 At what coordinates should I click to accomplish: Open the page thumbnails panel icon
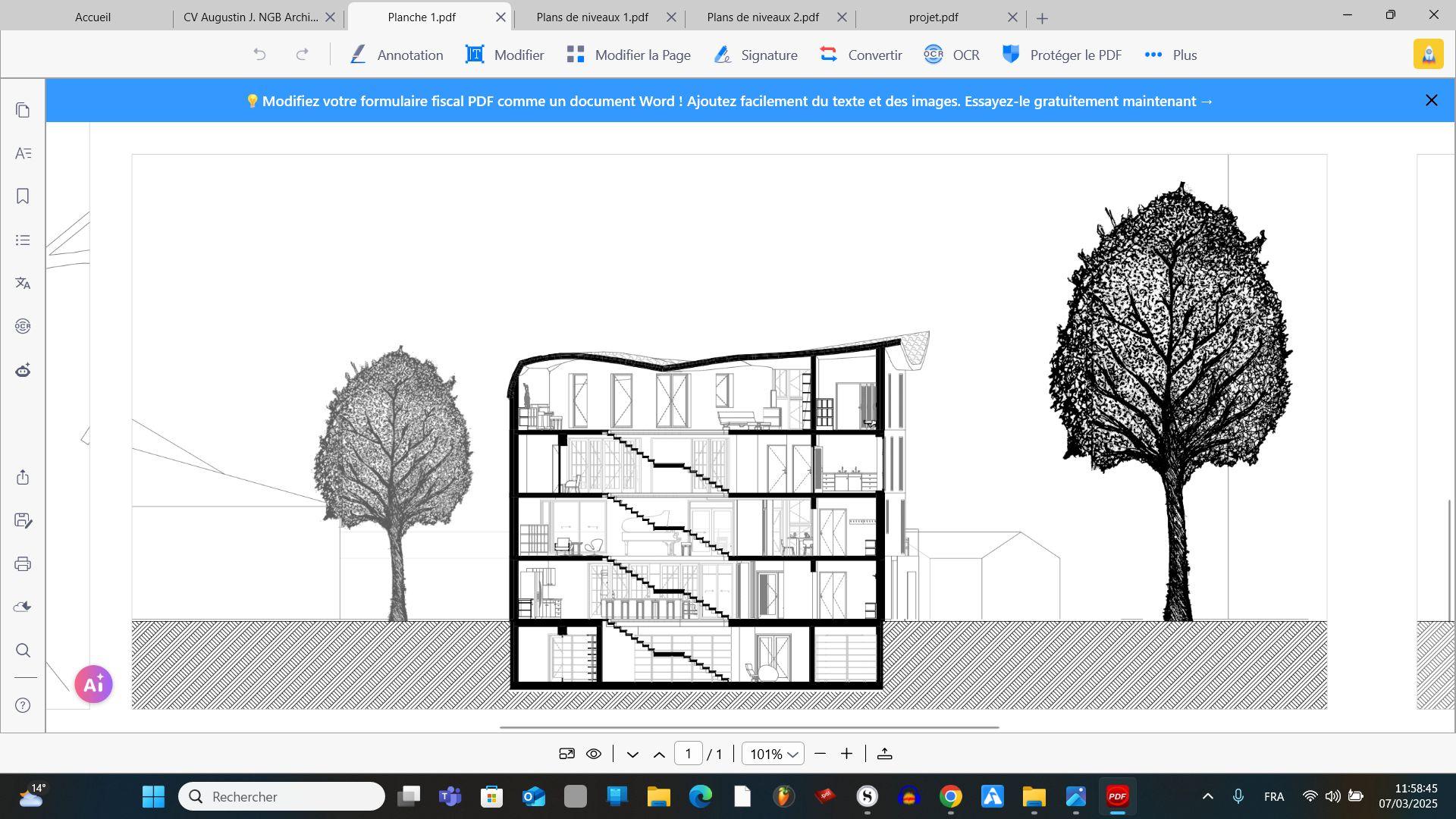(x=23, y=111)
